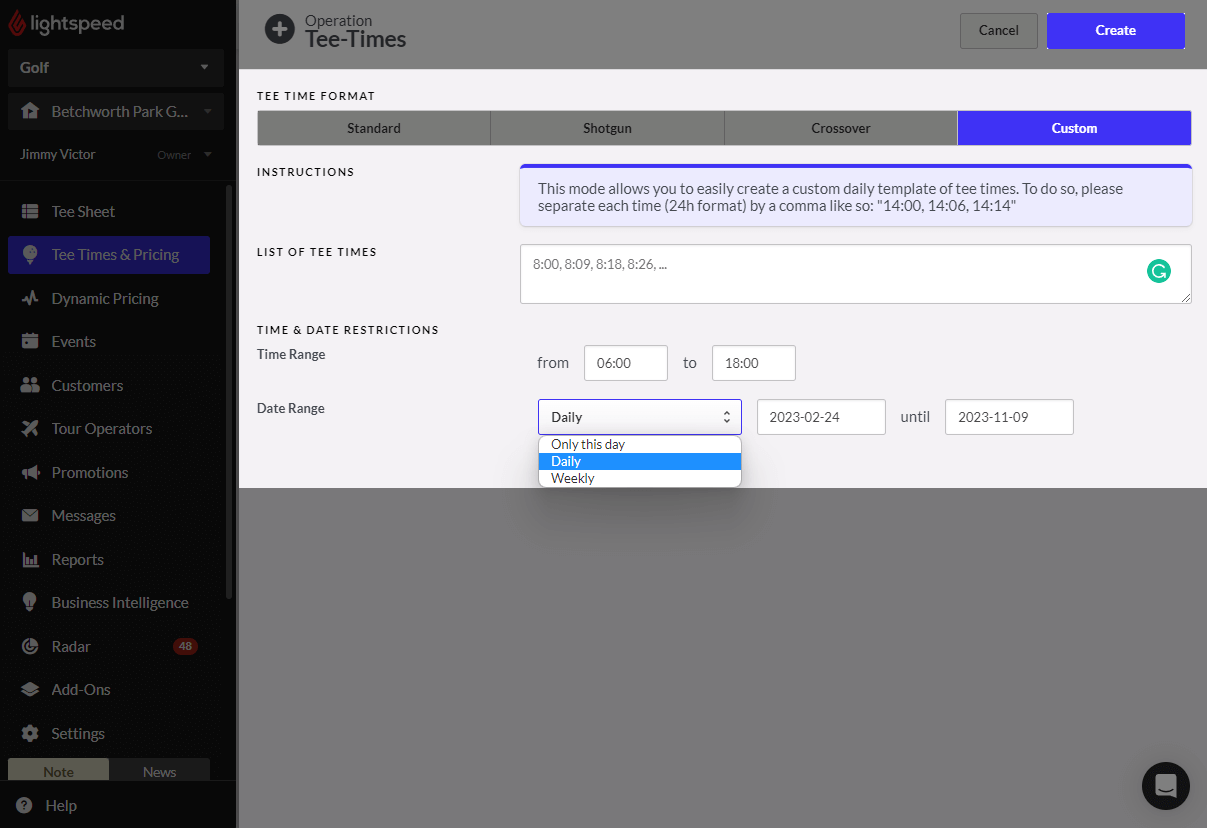Click the Help link
This screenshot has width=1207, height=828.
point(61,805)
